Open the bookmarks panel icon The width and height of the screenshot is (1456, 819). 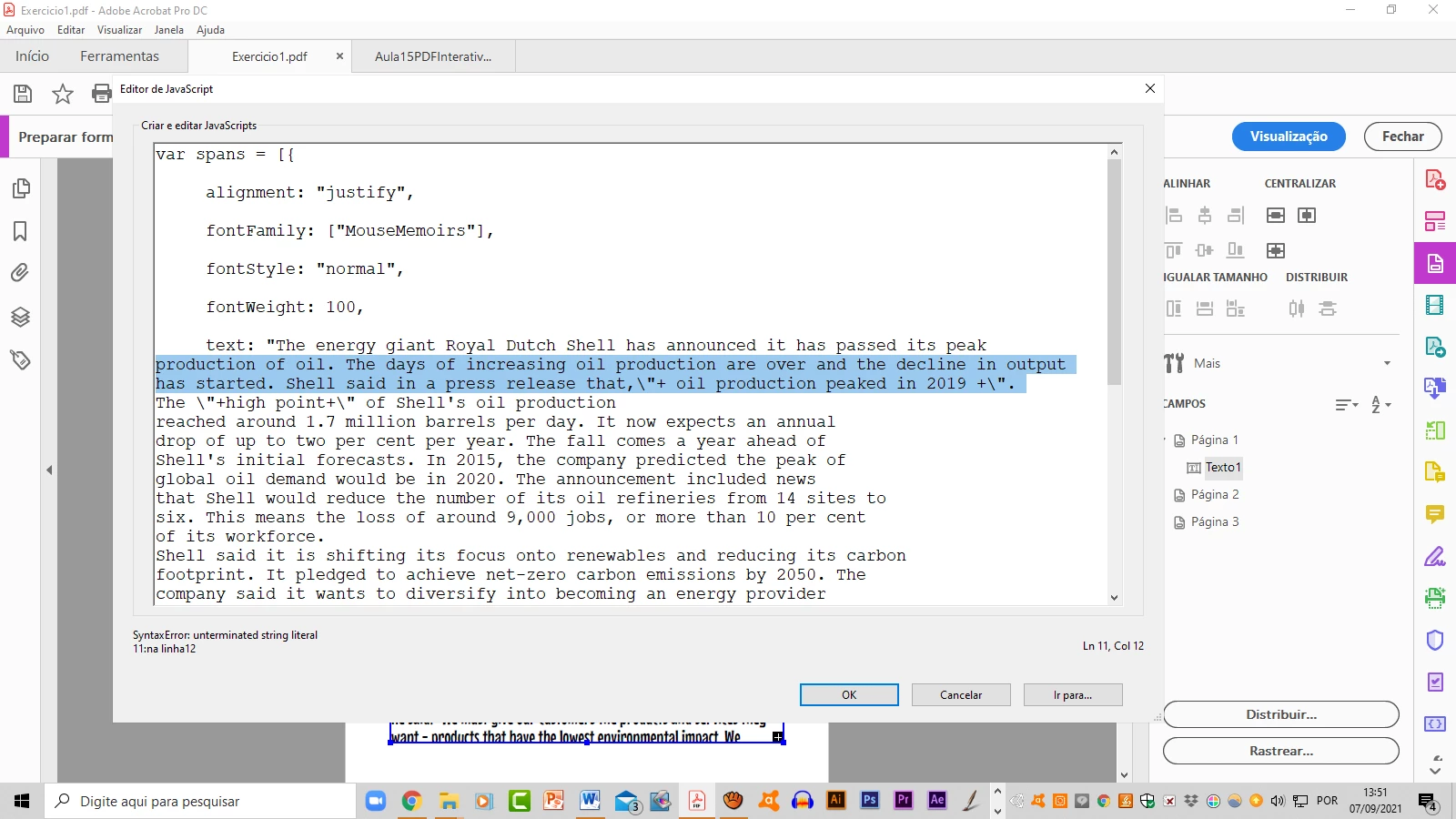pyautogui.click(x=20, y=231)
